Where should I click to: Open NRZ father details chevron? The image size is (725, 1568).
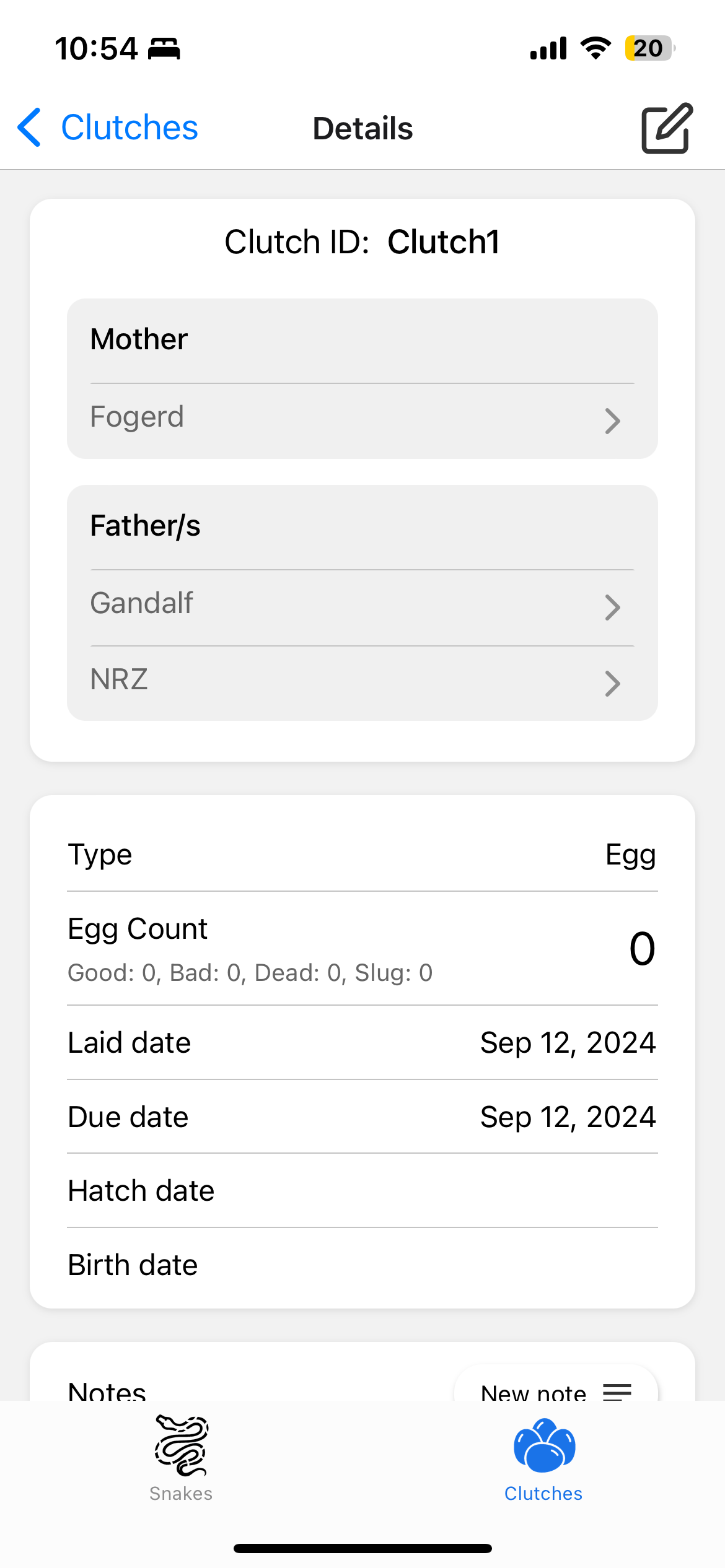click(612, 684)
